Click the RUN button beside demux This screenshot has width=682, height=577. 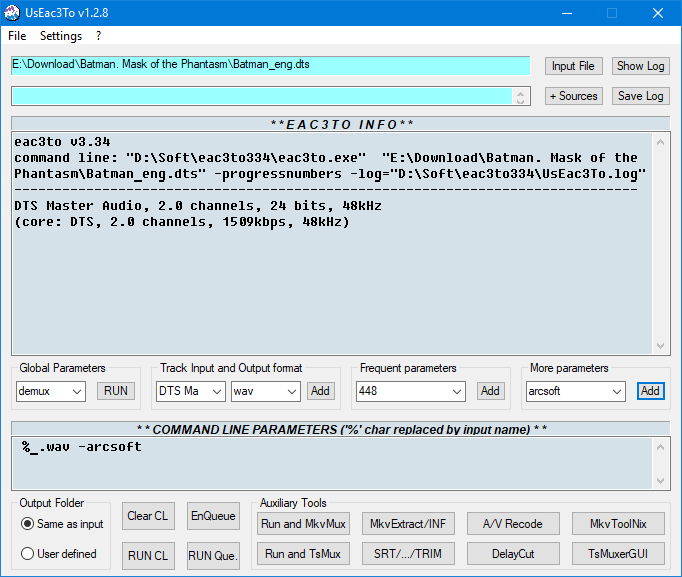(116, 391)
